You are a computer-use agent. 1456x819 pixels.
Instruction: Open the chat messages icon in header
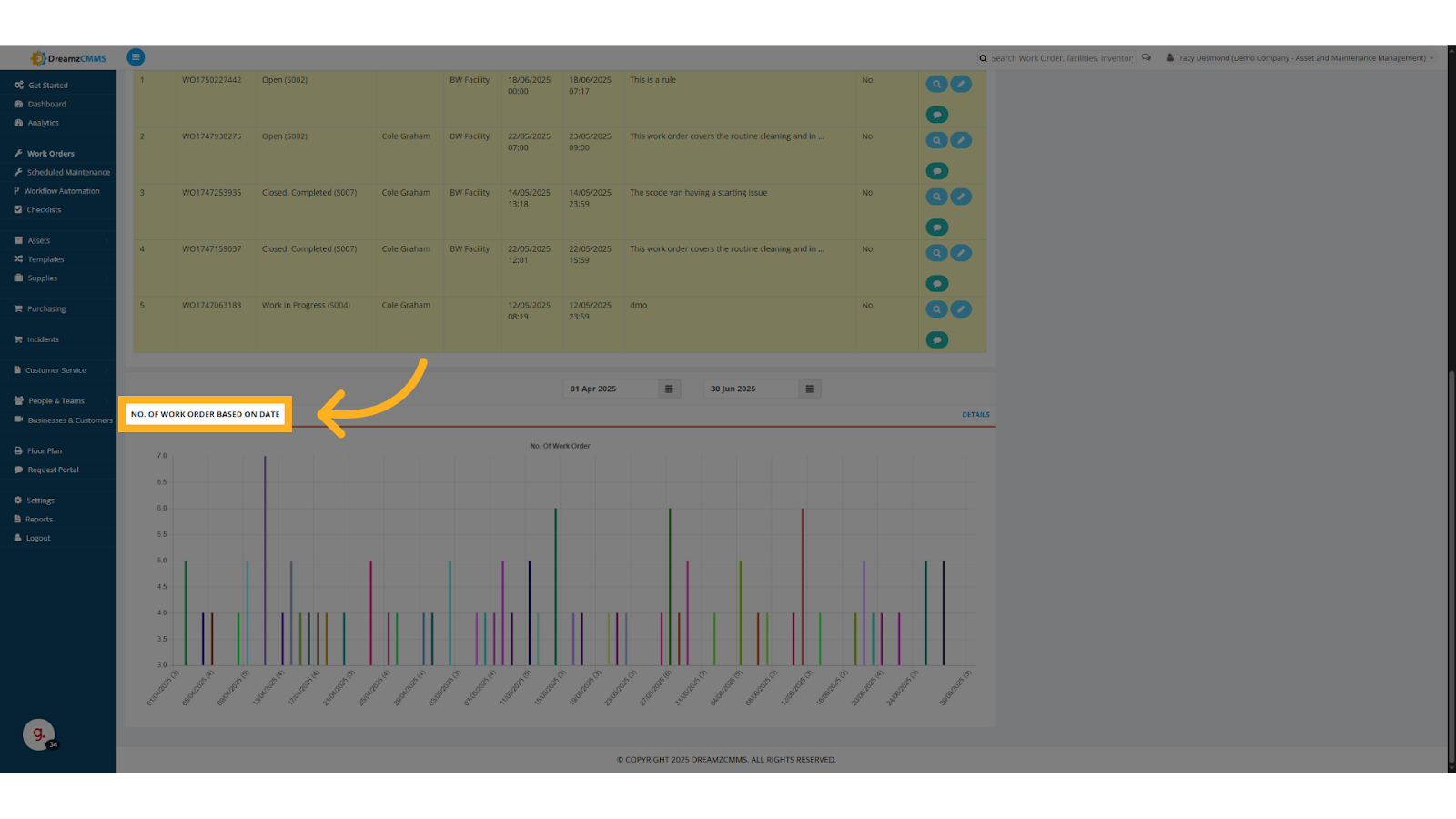tap(1147, 57)
